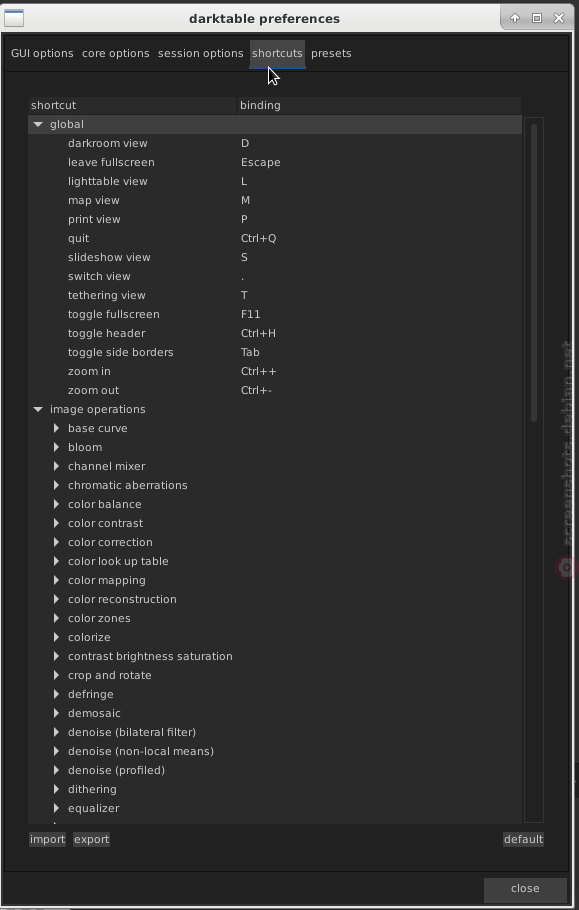Collapse the image operations group
This screenshot has height=910, width=579.
click(x=38, y=409)
